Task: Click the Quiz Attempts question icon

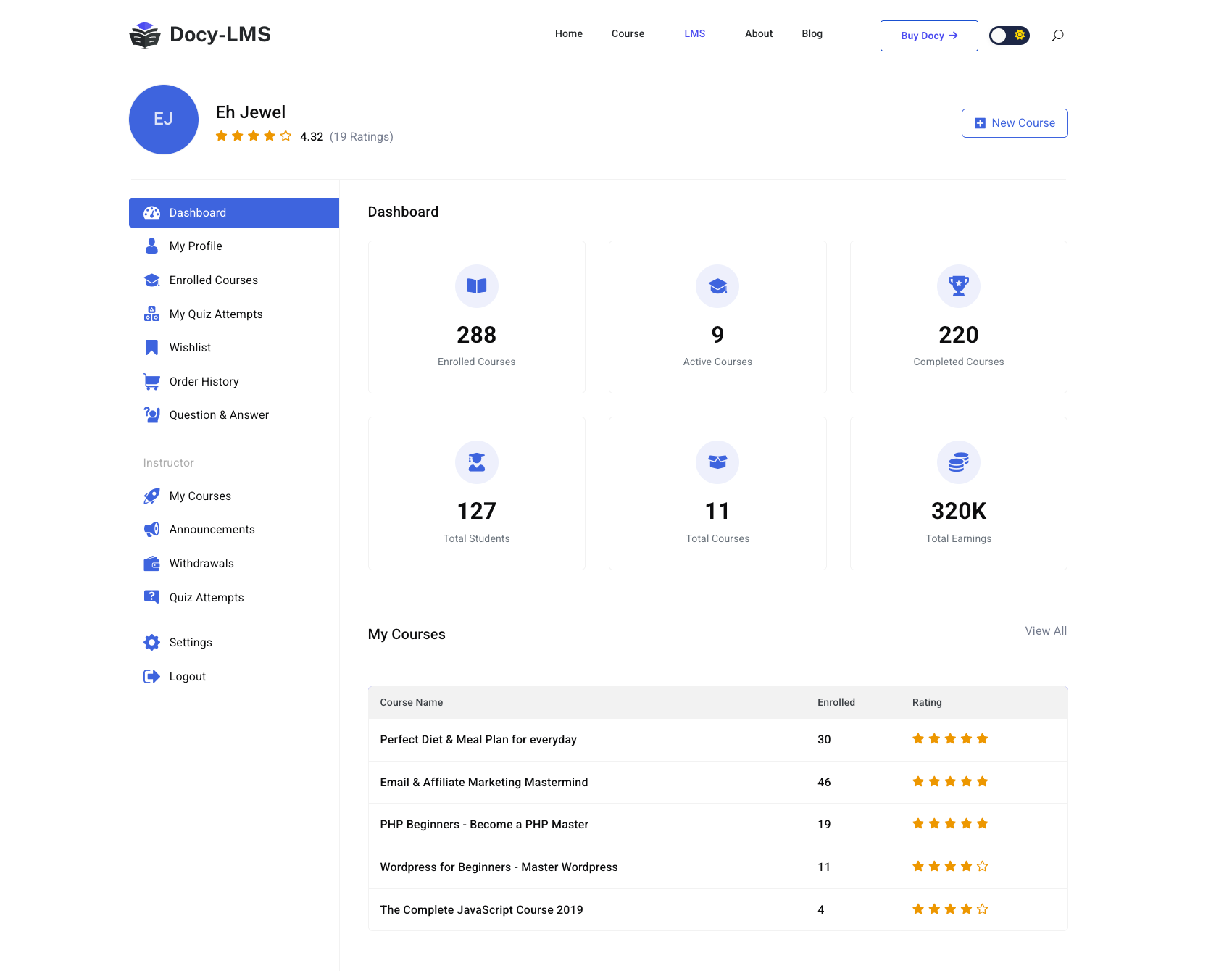Action: click(x=151, y=597)
